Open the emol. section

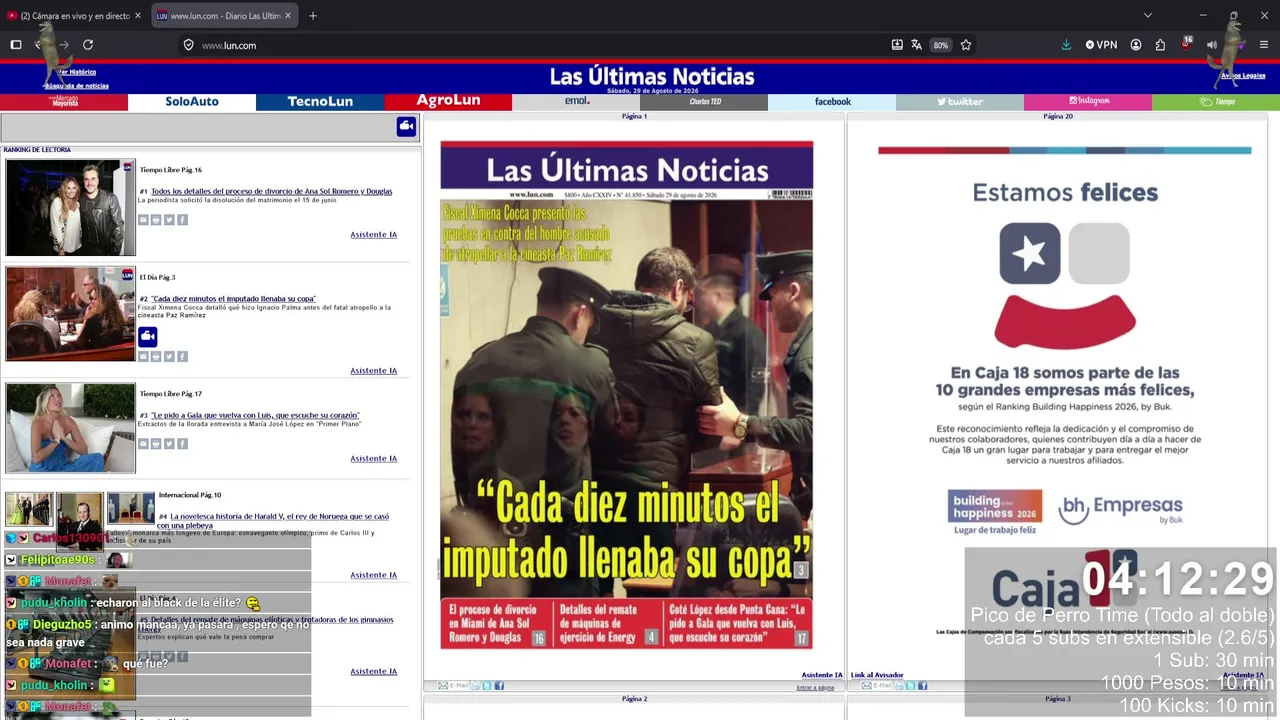(x=576, y=102)
